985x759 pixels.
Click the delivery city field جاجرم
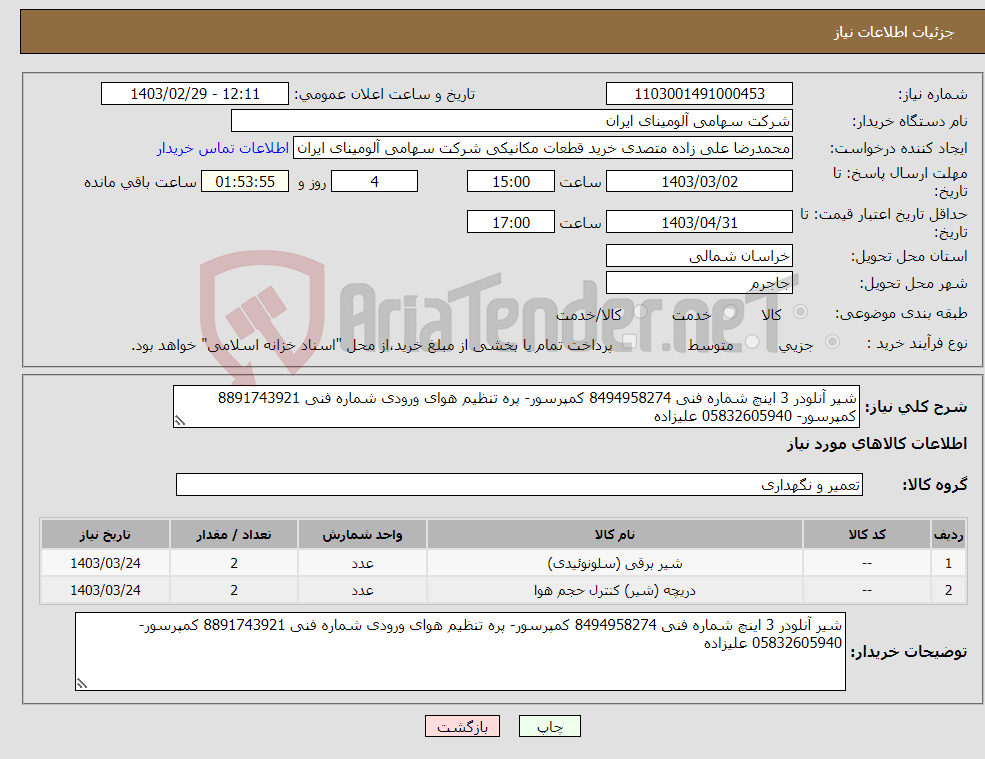coord(699,283)
